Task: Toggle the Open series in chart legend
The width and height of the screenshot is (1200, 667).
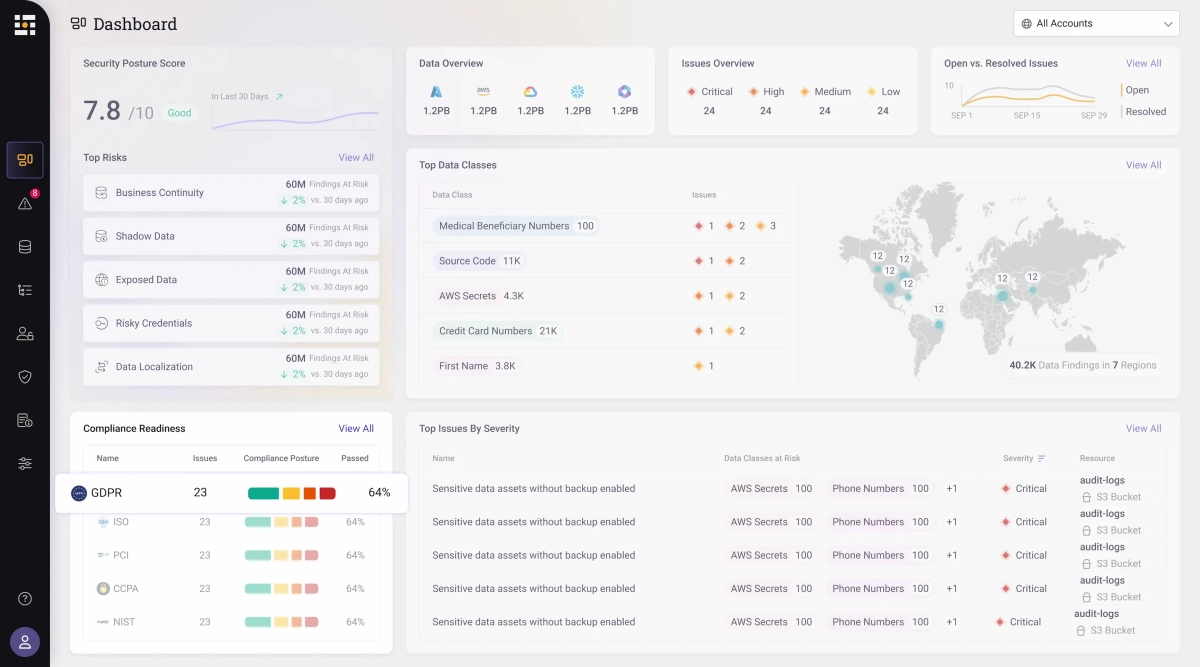Action: click(x=1137, y=90)
